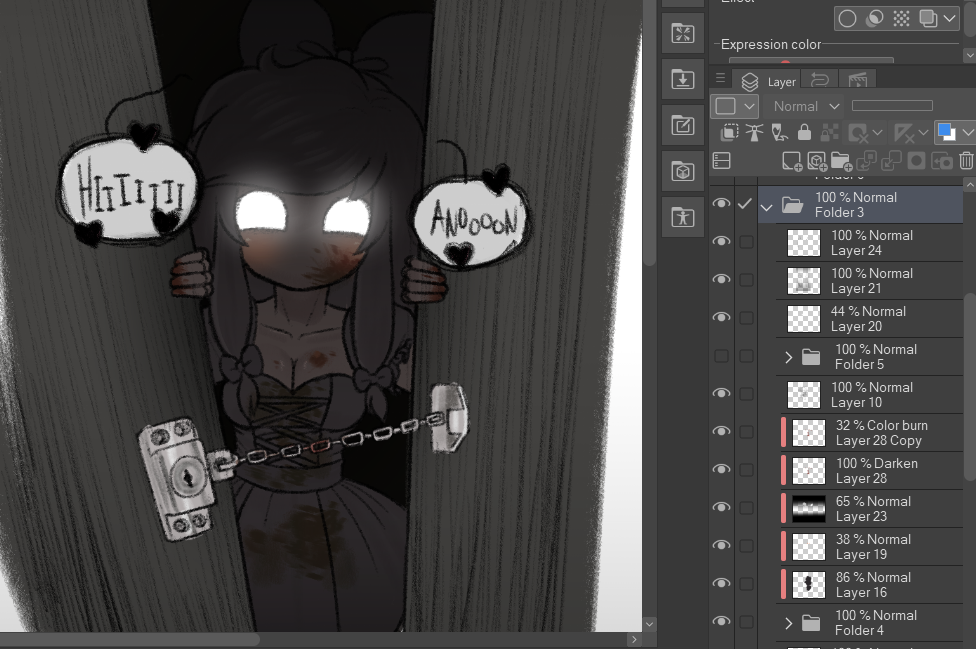Click Merge with Layer Below icon
Screen dimensions: 976x649
[x=891, y=161]
